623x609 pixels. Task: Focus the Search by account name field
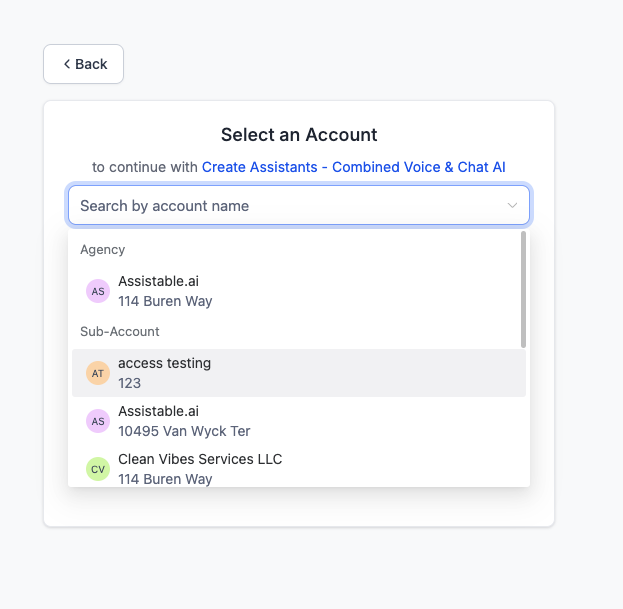point(298,206)
